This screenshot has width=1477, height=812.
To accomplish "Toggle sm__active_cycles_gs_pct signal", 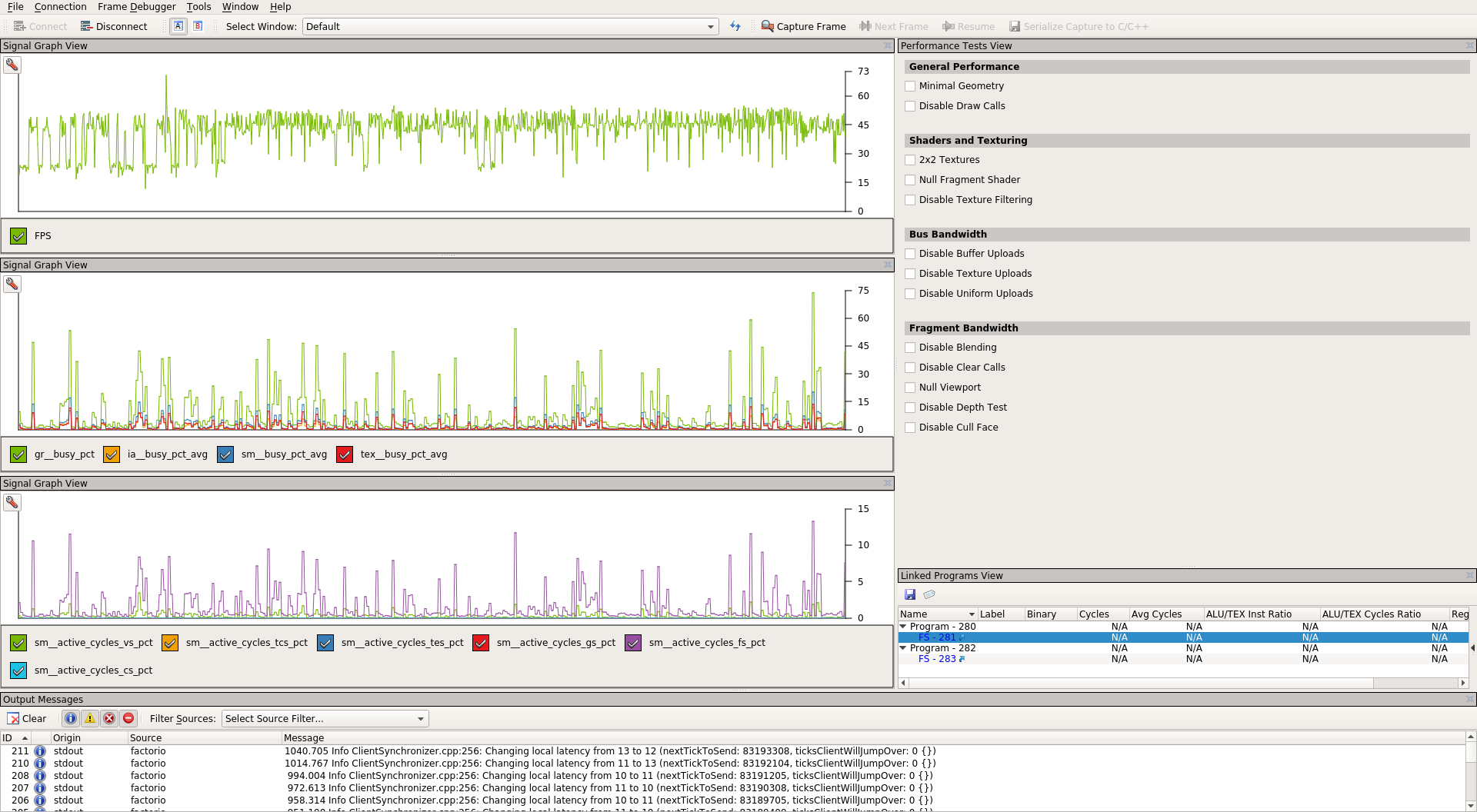I will point(481,643).
